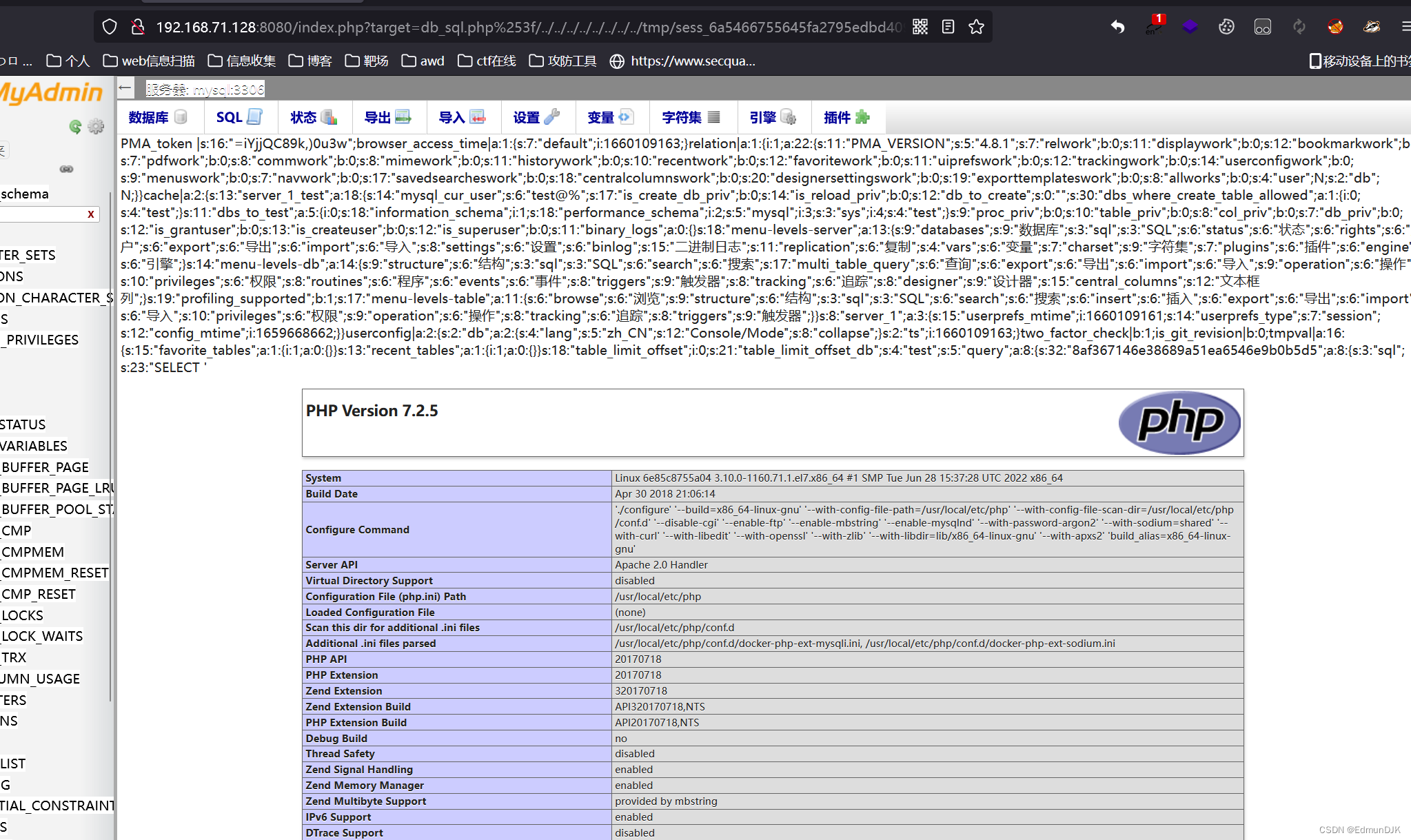Click the striped bee extension icon

(x=1372, y=27)
